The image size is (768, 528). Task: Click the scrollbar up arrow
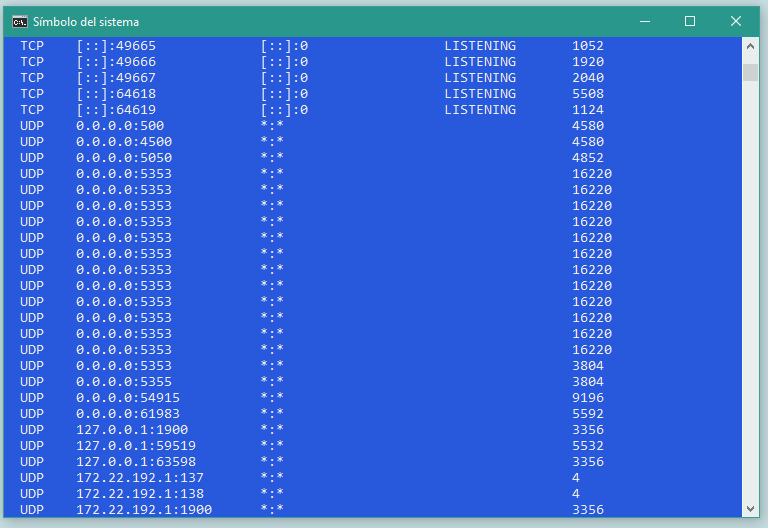750,46
